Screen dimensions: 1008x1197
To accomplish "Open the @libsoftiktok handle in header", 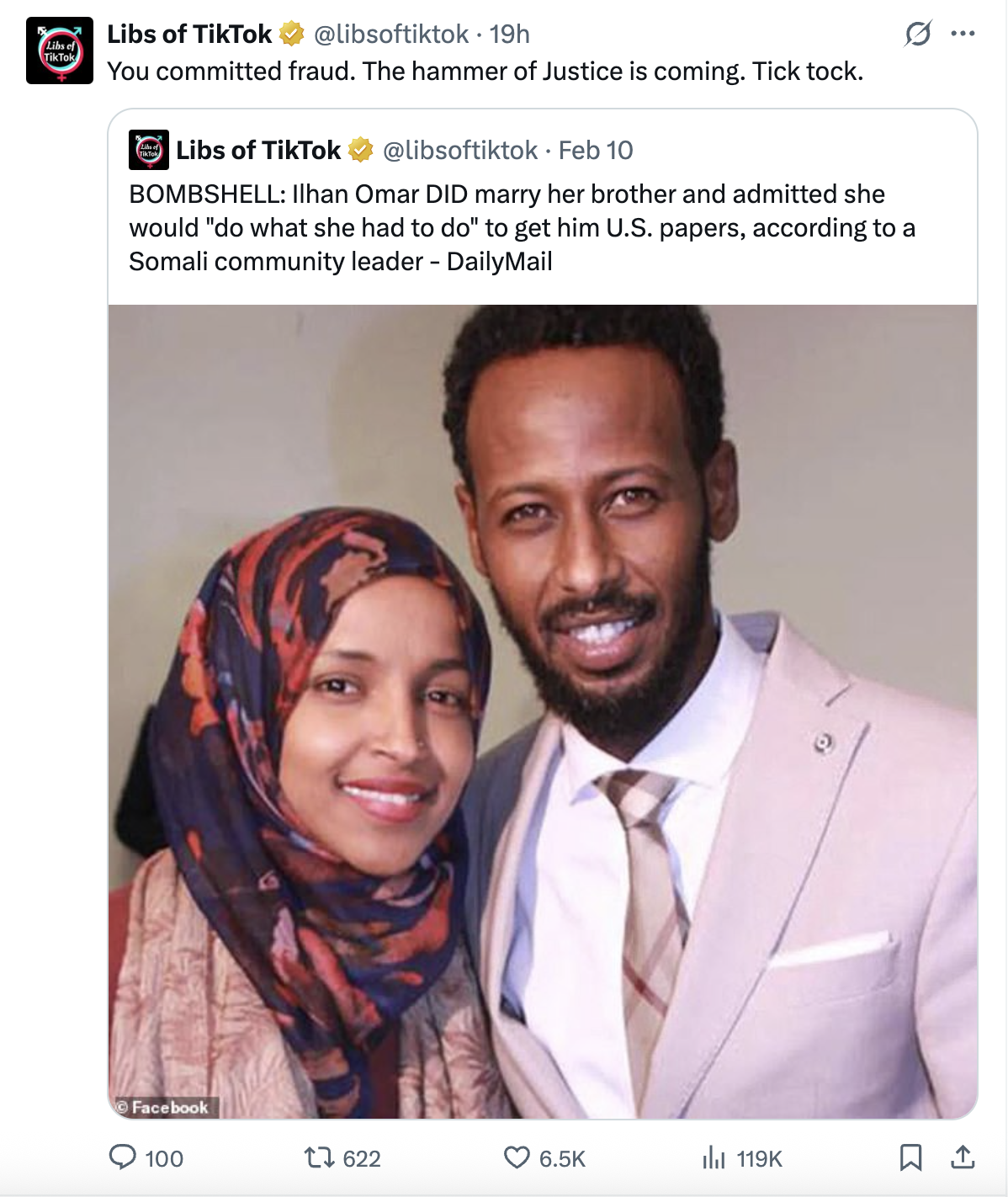I will coord(391,34).
